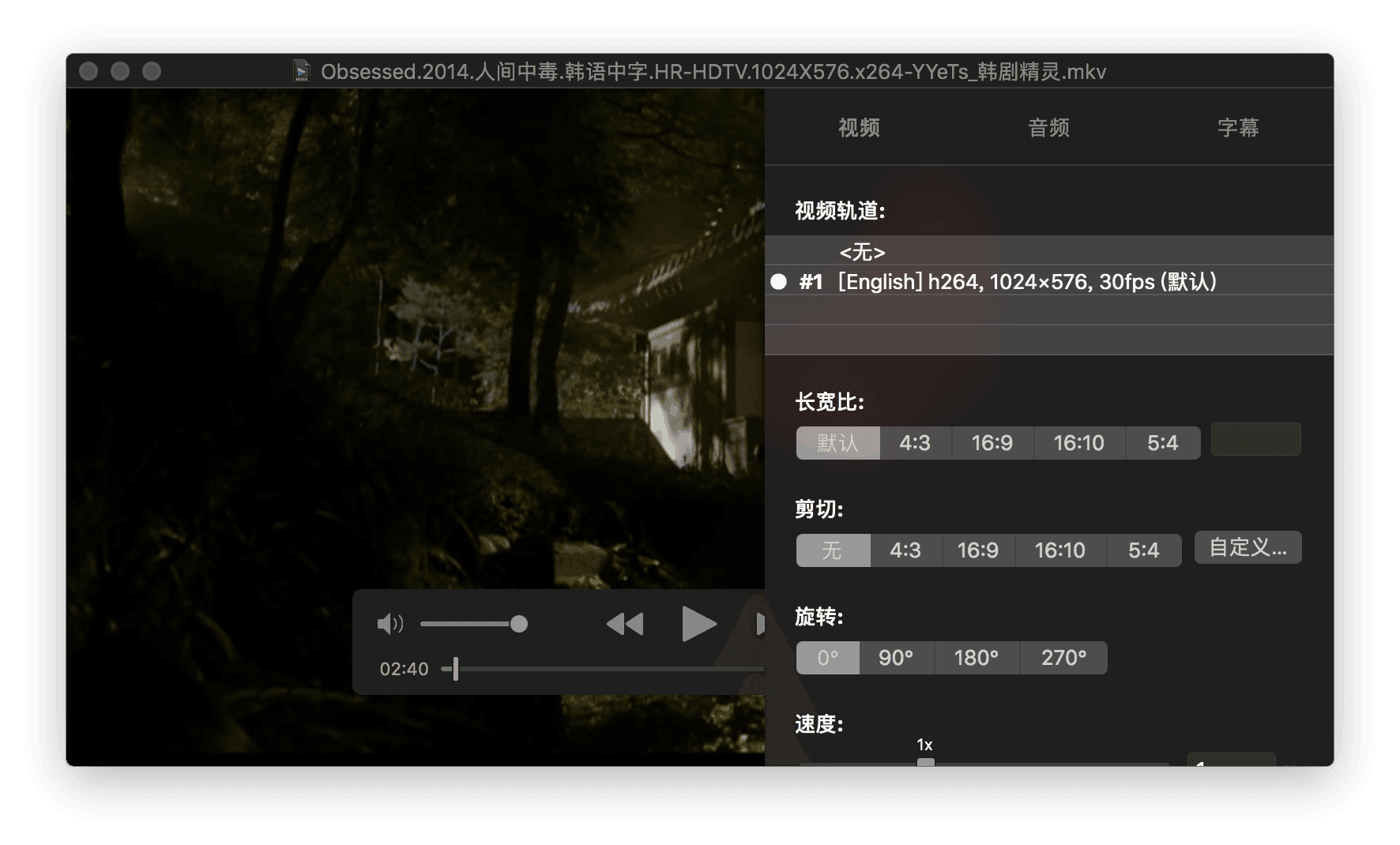The width and height of the screenshot is (1400, 845).
Task: Switch to the 音频 tab
Action: 1048,127
